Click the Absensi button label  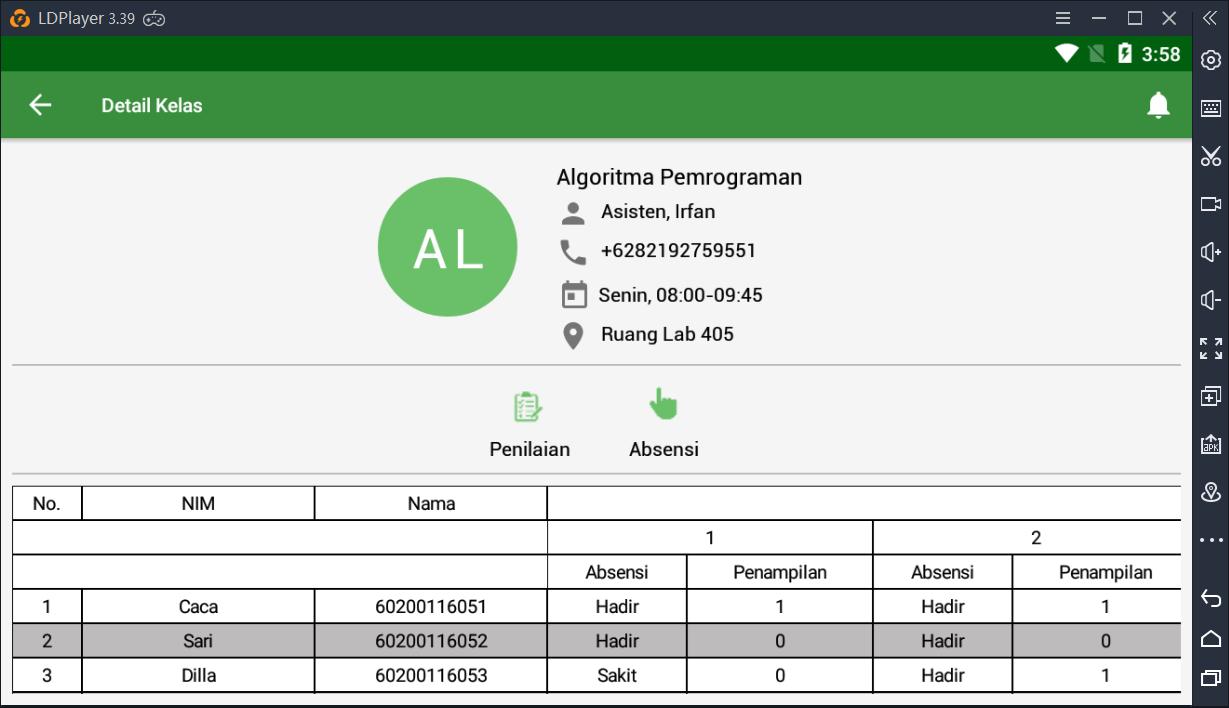click(663, 450)
